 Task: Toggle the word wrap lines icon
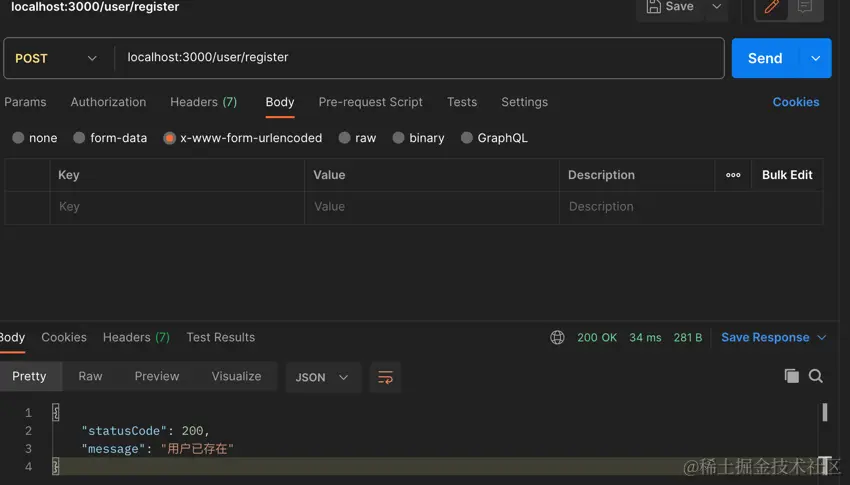pos(385,377)
